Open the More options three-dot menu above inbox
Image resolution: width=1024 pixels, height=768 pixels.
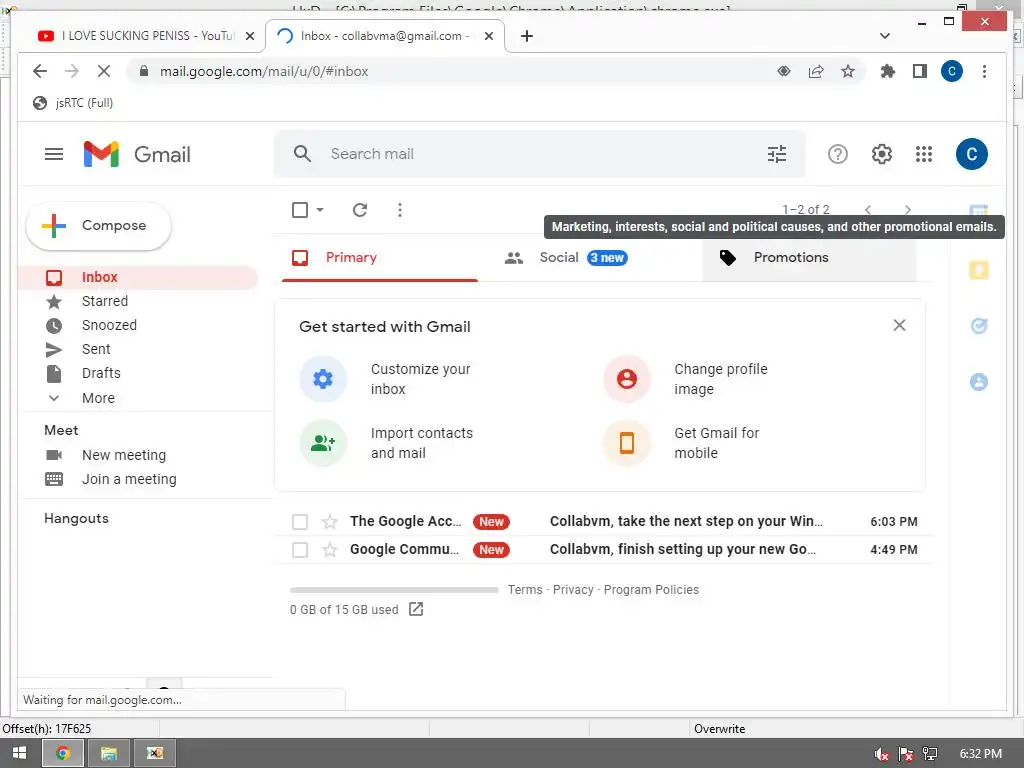point(400,210)
